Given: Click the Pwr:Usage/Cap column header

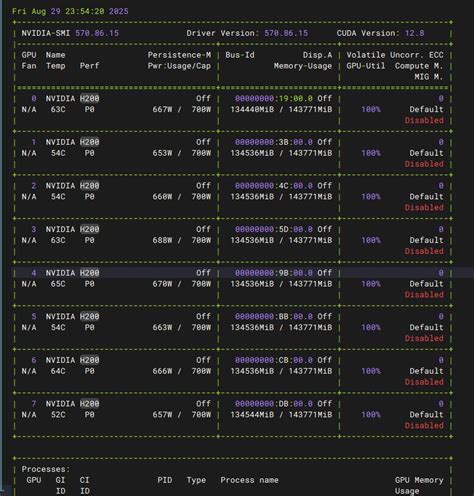Looking at the screenshot, I should [x=179, y=66].
